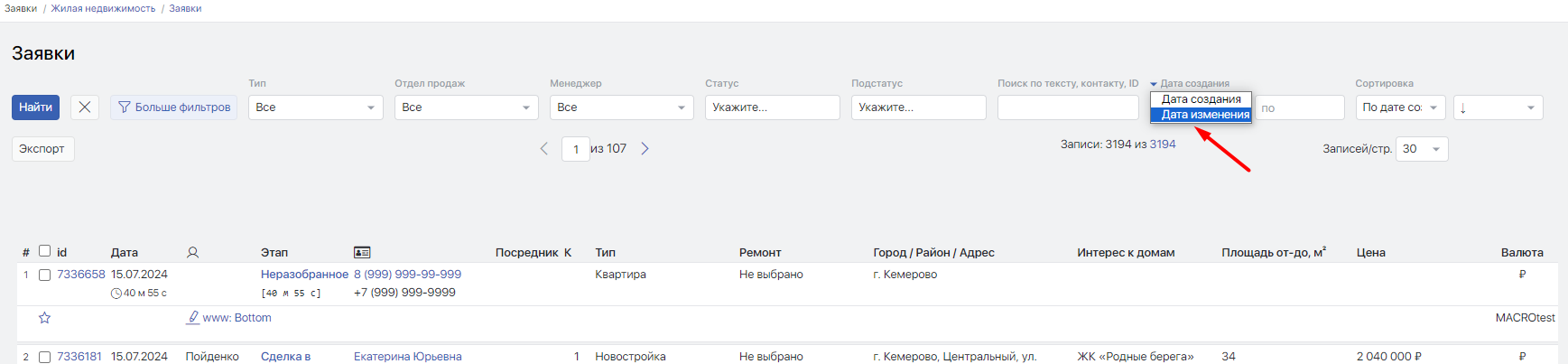Go to the next page arrow
The width and height of the screenshot is (1568, 364).
point(645,149)
